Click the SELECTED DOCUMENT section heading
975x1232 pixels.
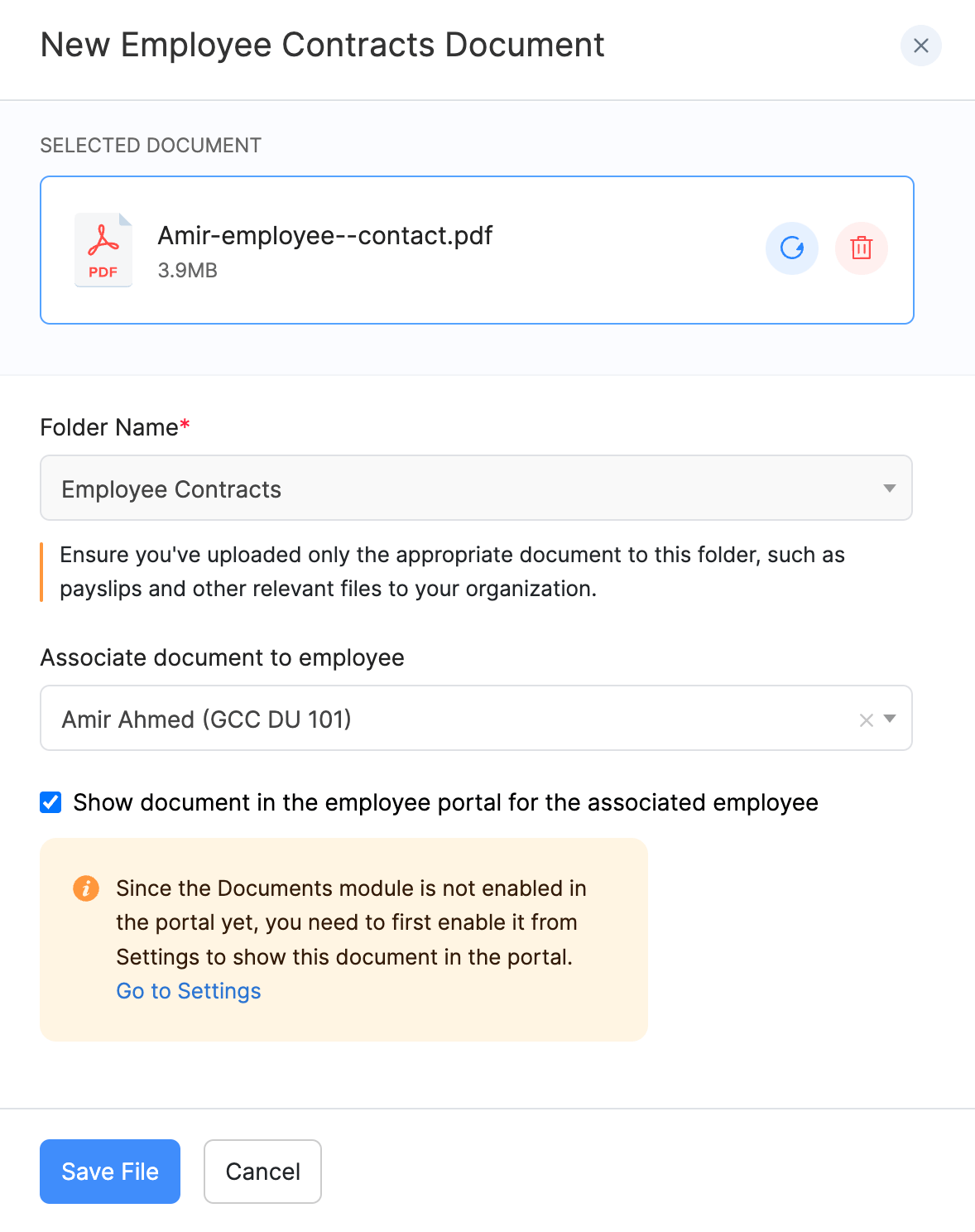(x=151, y=146)
